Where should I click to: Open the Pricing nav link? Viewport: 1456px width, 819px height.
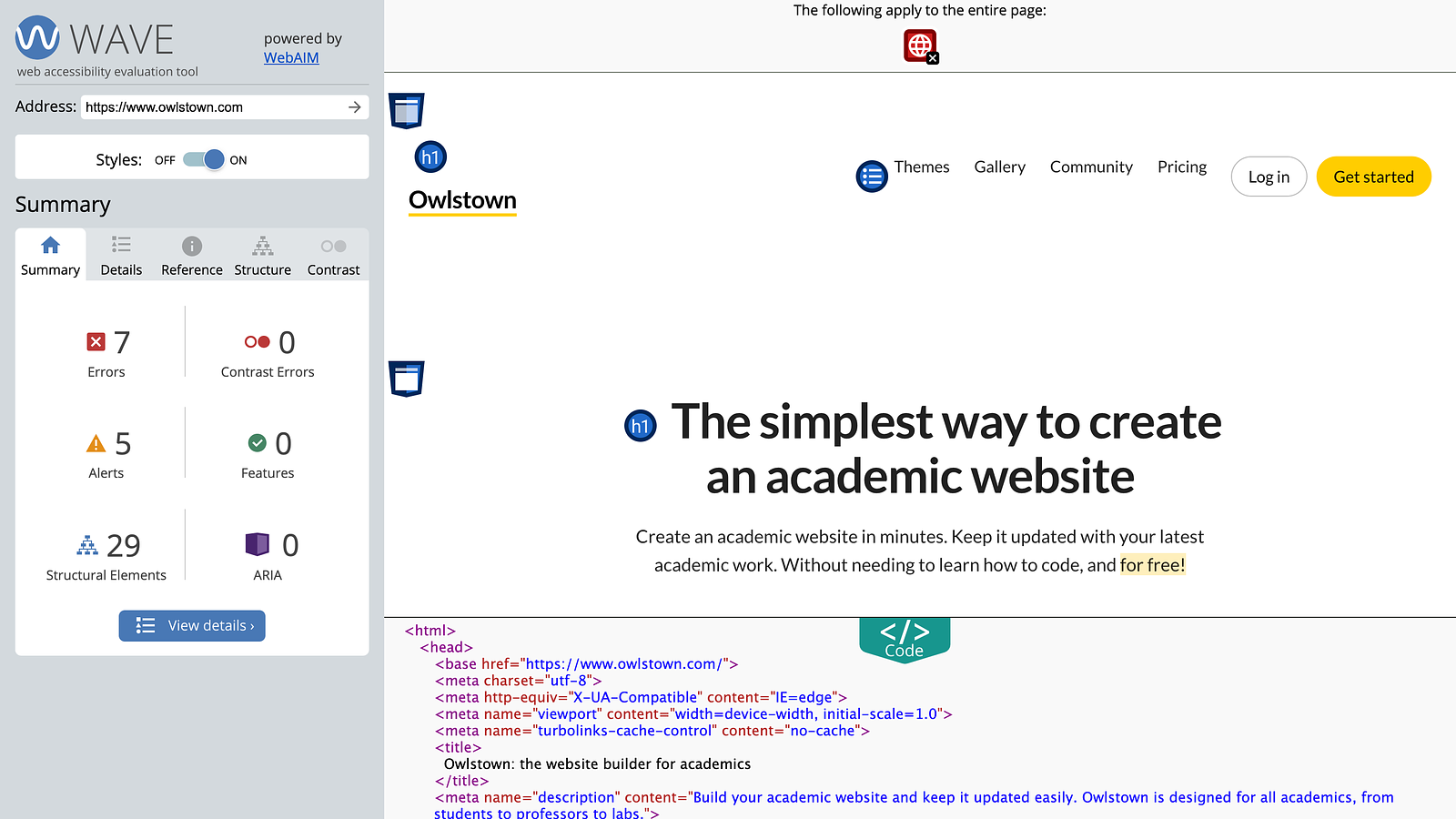pyautogui.click(x=1182, y=167)
